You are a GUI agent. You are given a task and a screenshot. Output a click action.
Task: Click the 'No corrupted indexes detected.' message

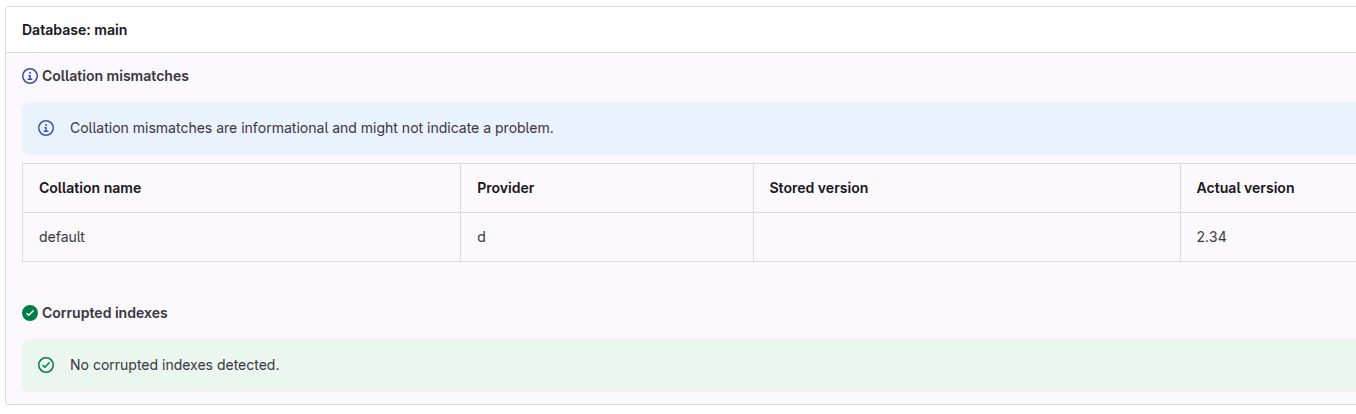[174, 365]
